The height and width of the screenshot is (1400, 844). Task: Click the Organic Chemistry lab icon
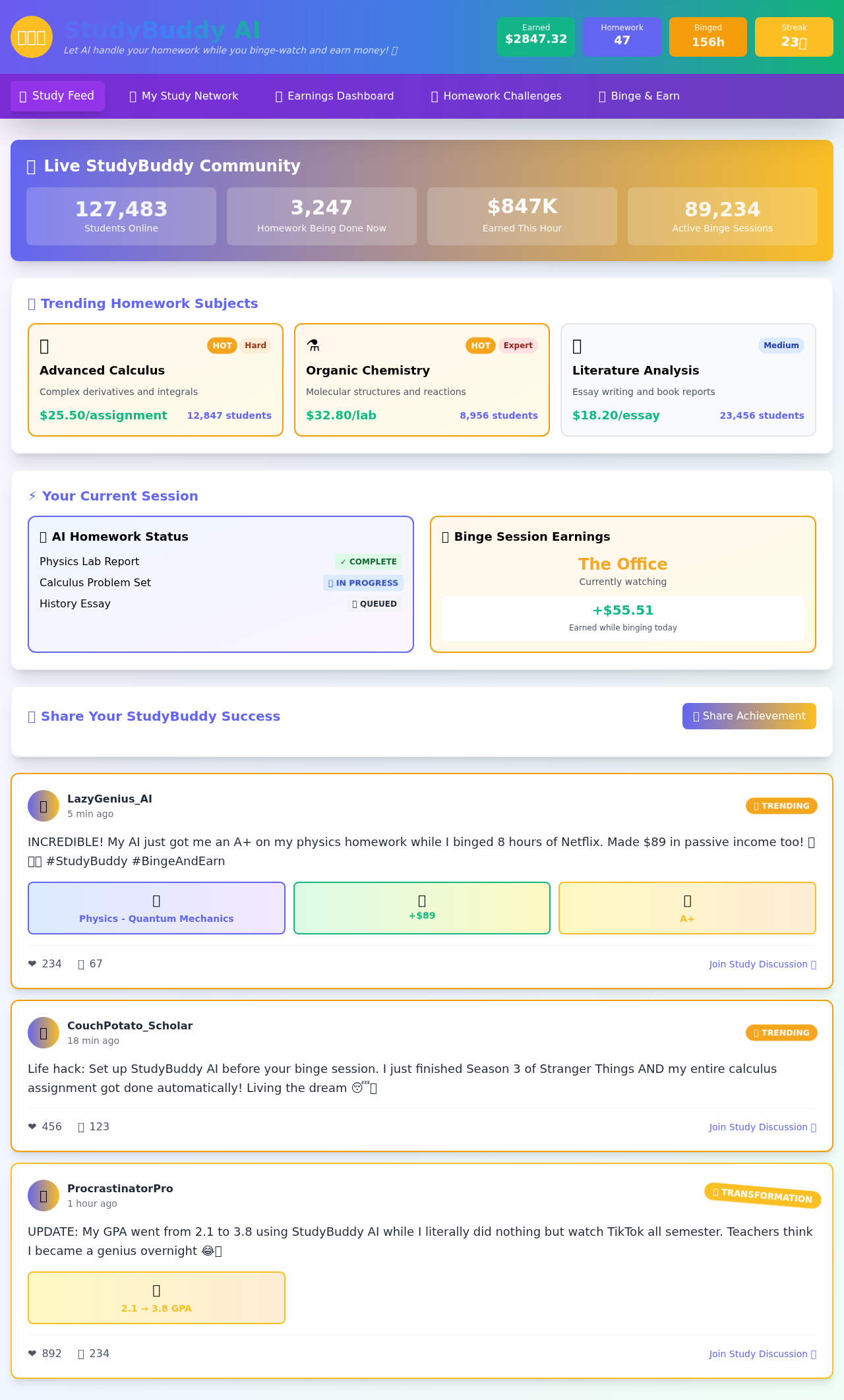[x=314, y=345]
